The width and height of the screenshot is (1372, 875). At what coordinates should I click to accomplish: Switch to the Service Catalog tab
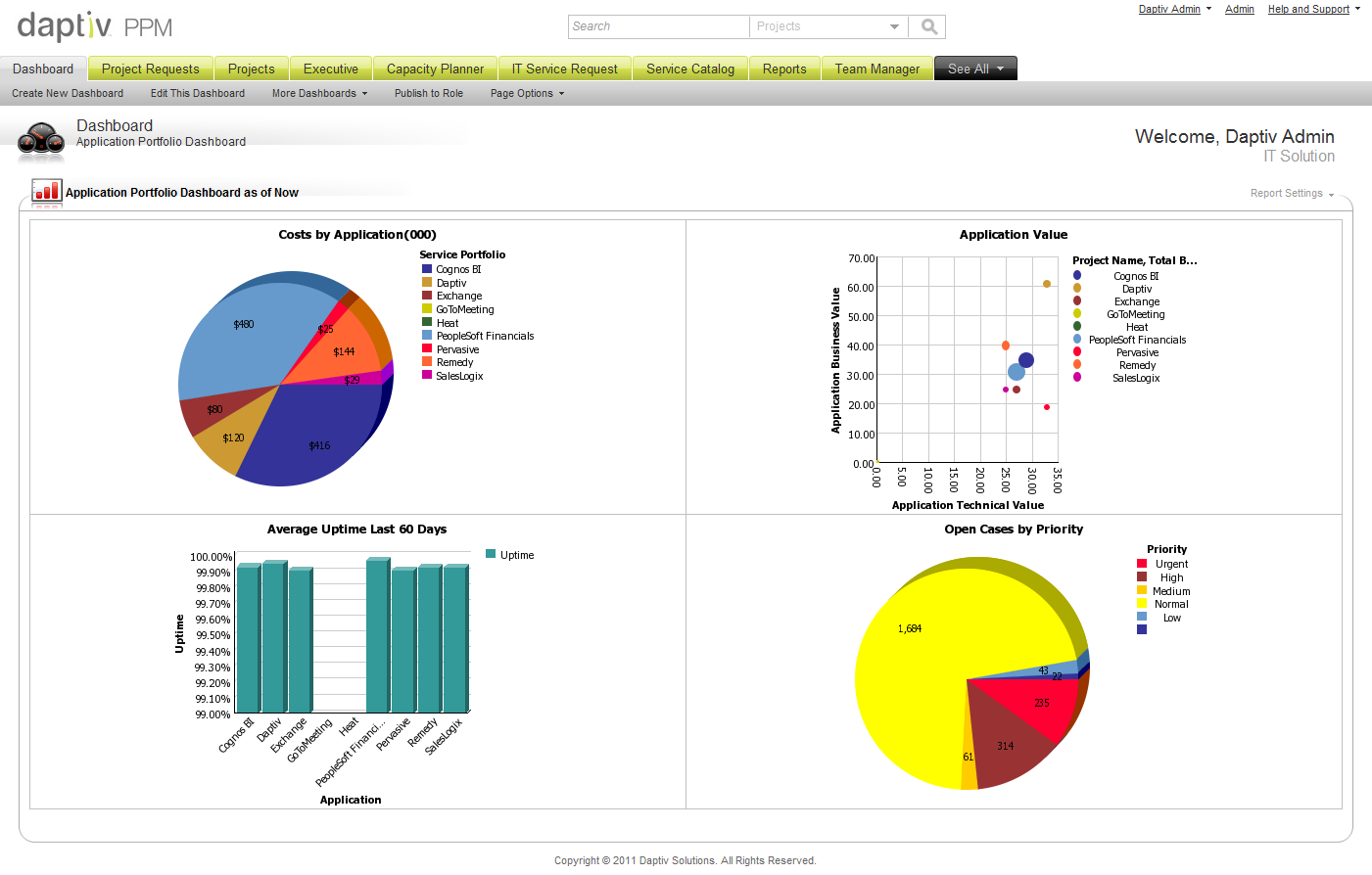(690, 69)
